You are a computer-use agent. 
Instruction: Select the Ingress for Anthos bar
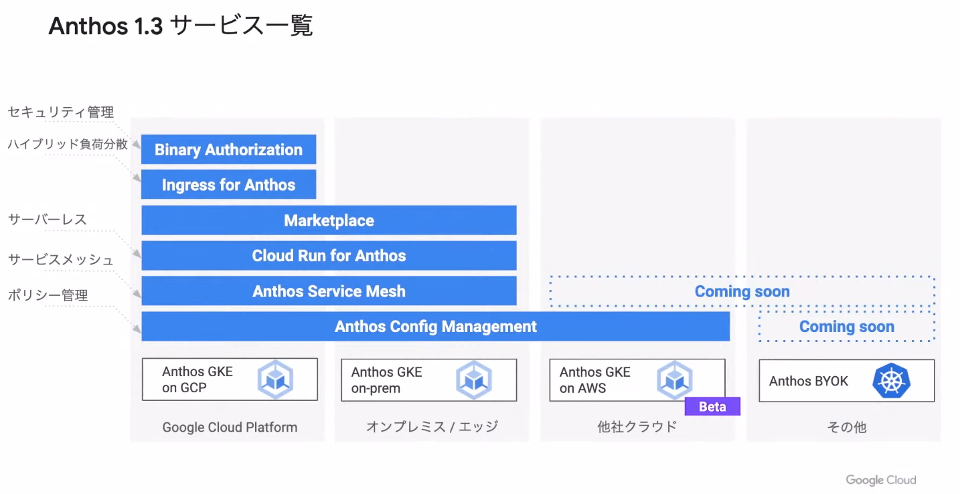228,185
